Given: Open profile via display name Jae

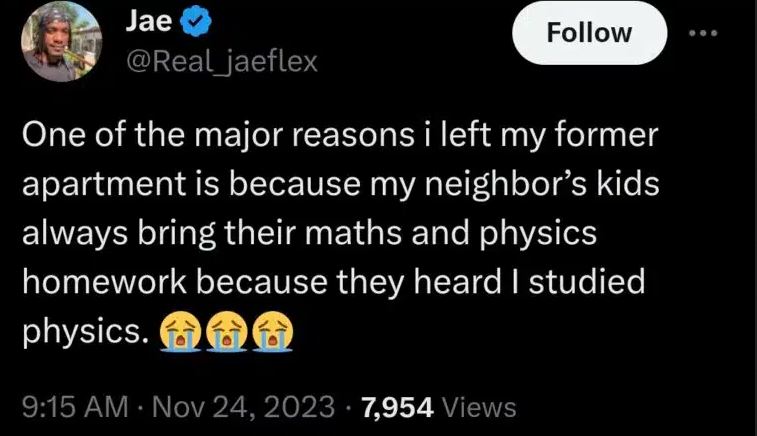Looking at the screenshot, I should coord(139,21).
